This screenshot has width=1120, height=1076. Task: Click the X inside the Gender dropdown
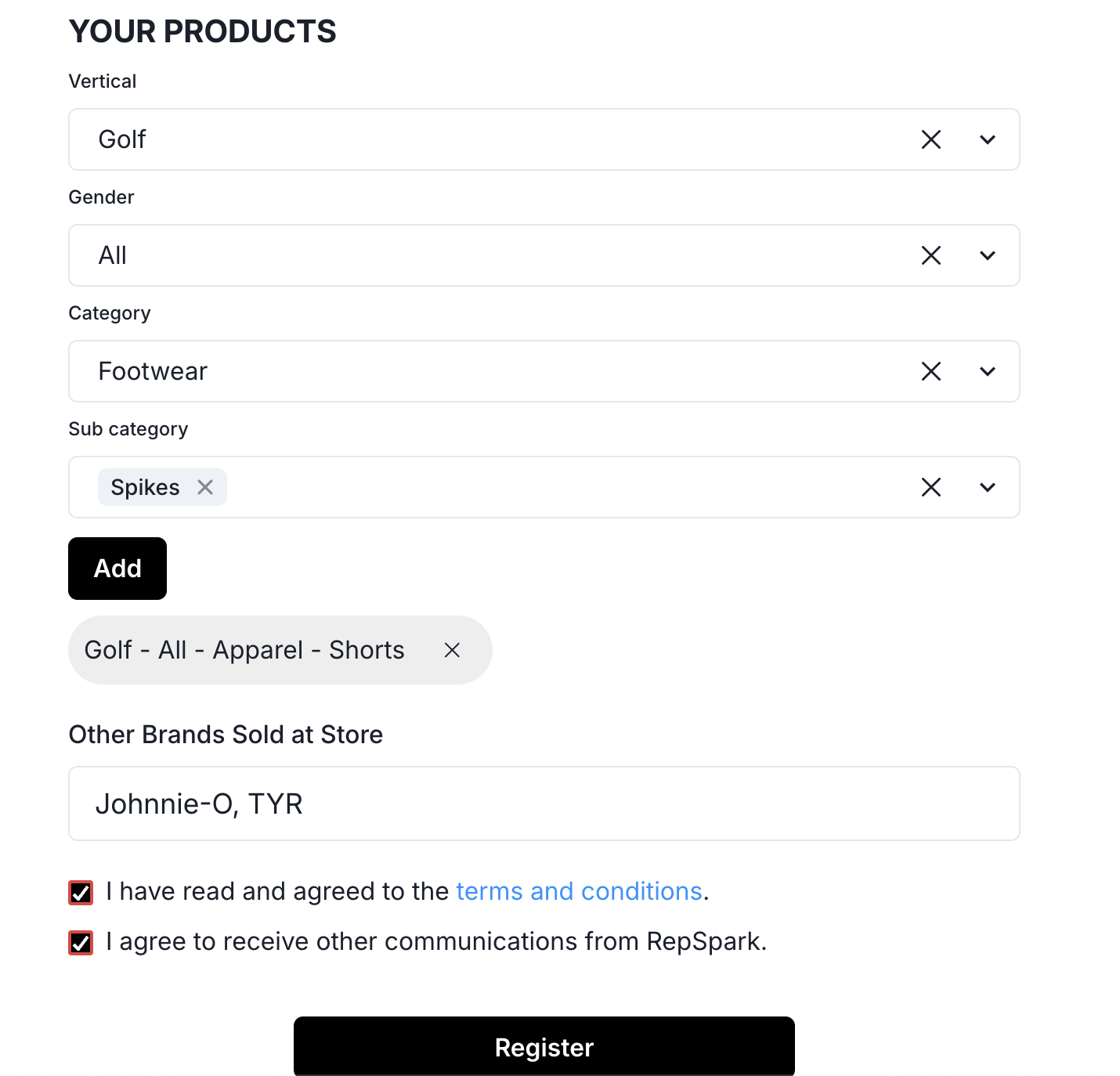point(930,255)
